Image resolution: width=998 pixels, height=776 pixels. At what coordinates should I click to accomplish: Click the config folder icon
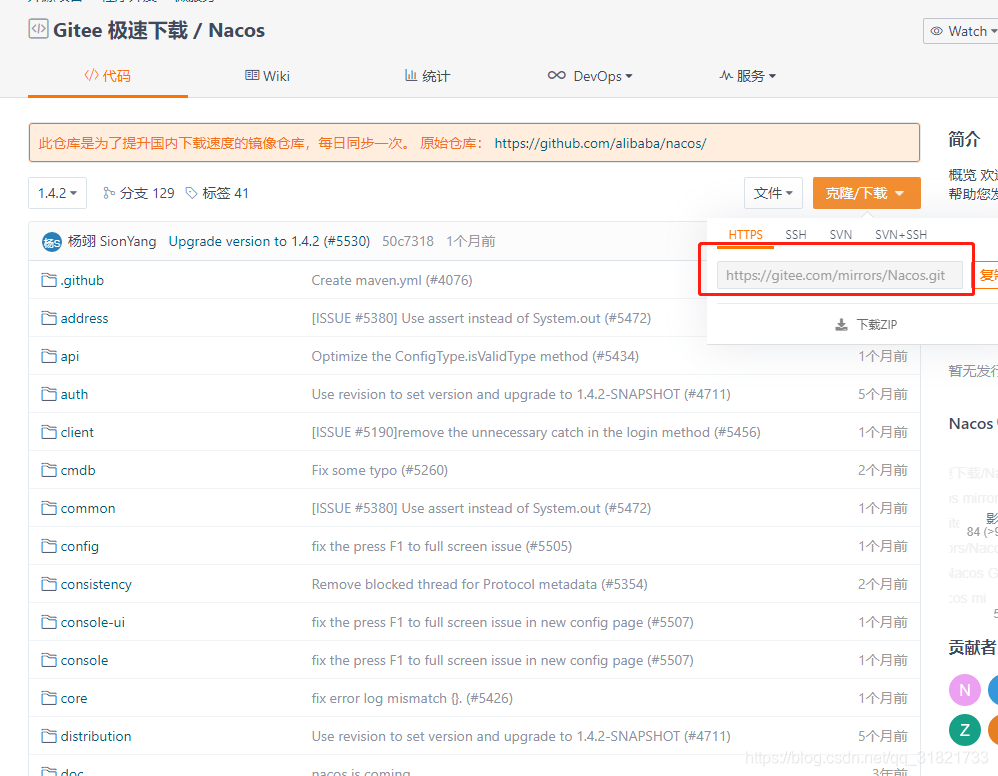(49, 546)
